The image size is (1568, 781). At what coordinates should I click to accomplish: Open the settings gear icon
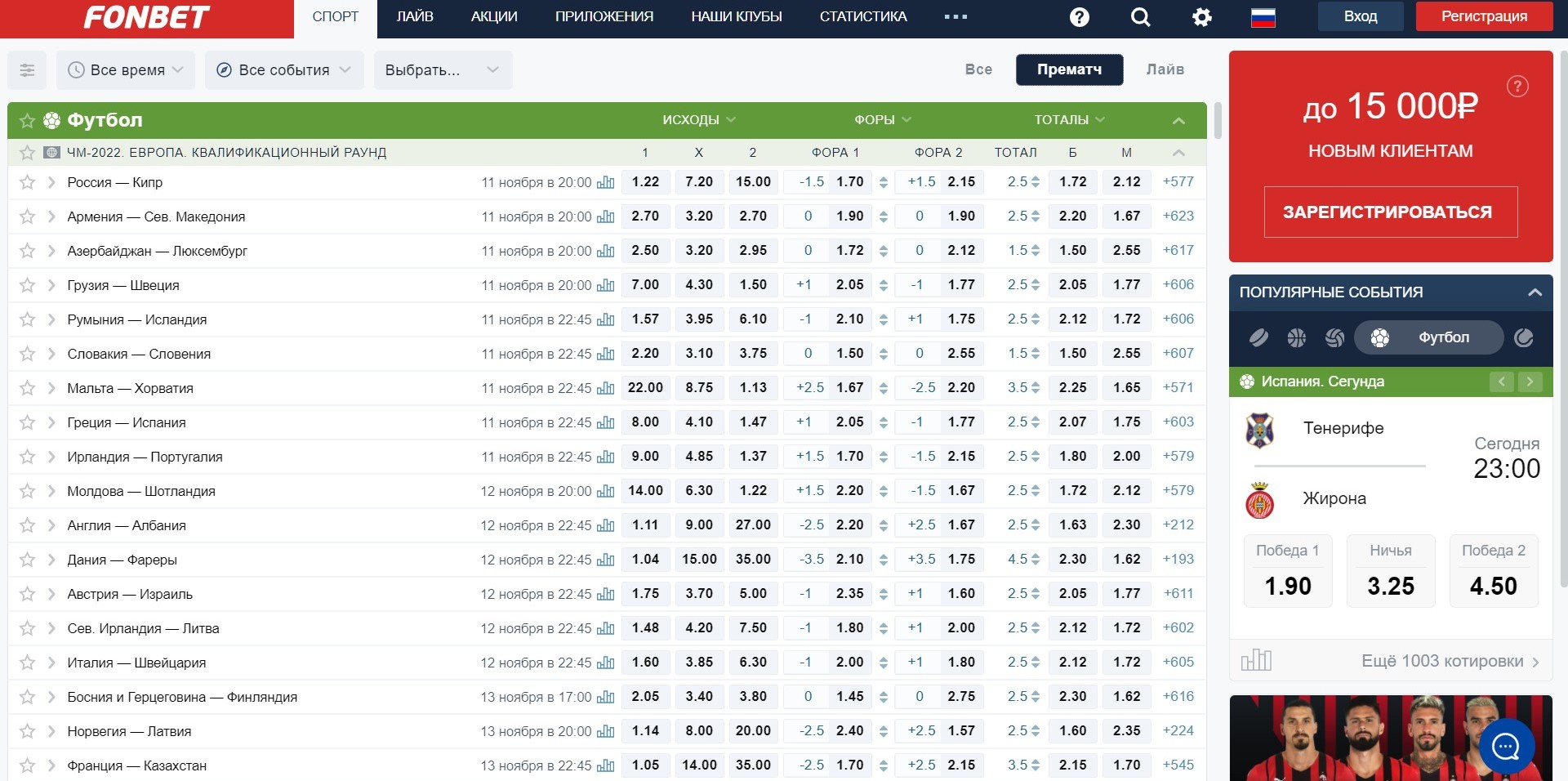coord(1202,17)
